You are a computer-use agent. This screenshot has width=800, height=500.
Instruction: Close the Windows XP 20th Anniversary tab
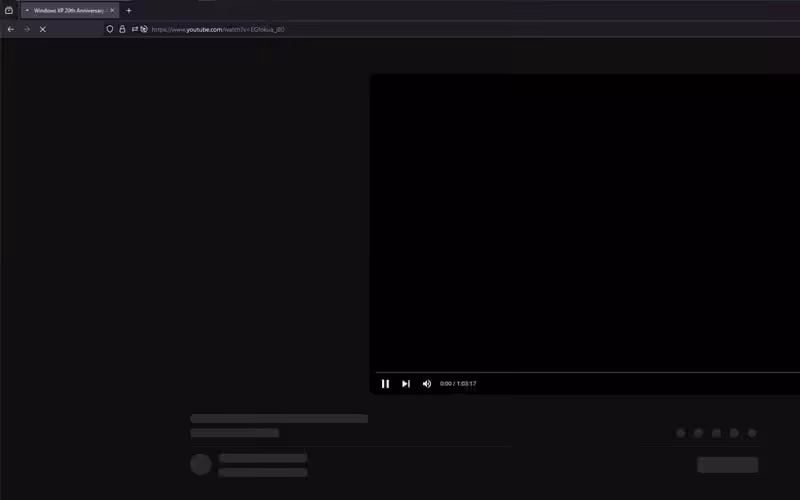112,10
